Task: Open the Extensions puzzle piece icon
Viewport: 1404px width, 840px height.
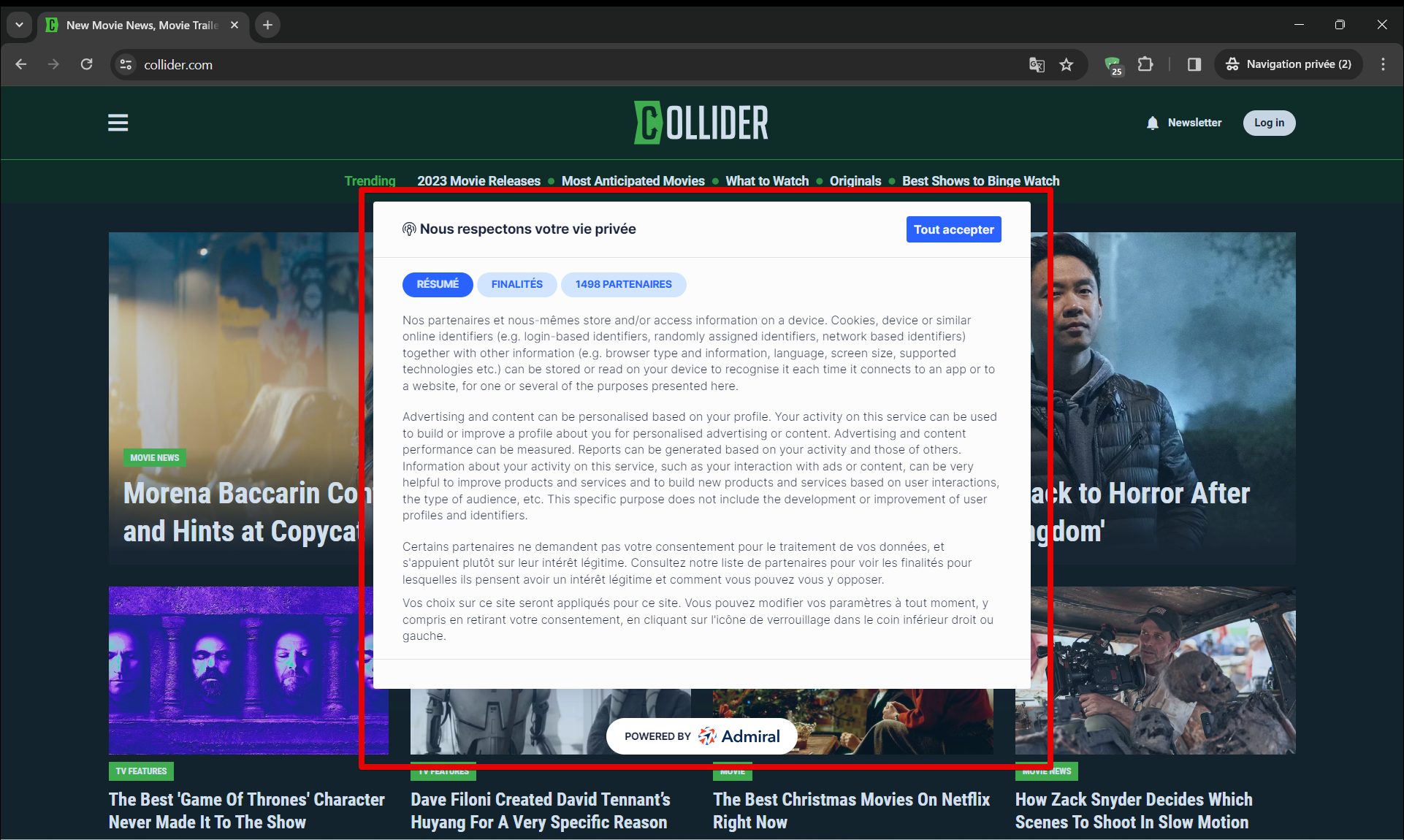Action: click(1145, 64)
